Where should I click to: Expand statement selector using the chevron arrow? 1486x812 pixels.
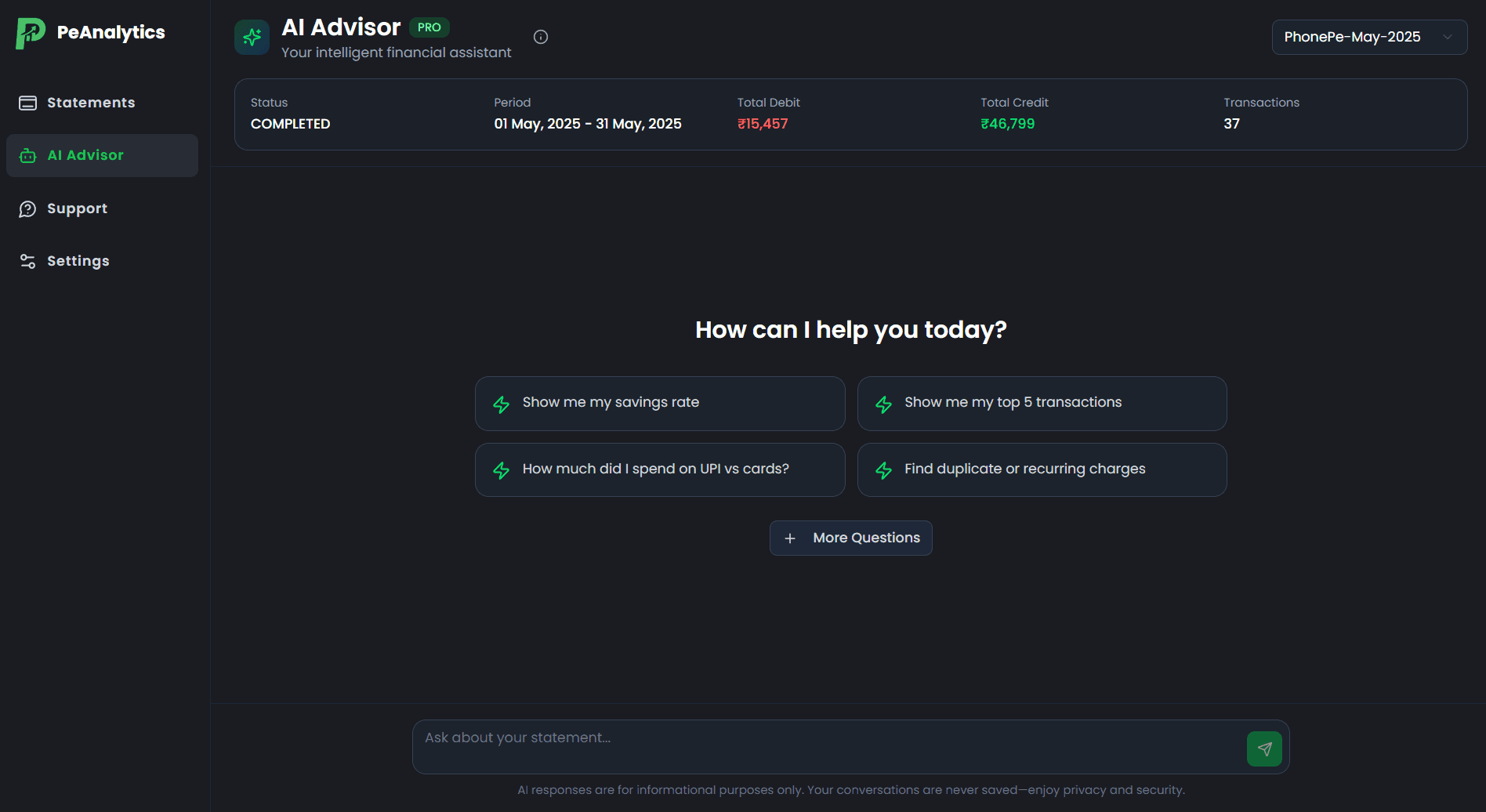click(1448, 37)
